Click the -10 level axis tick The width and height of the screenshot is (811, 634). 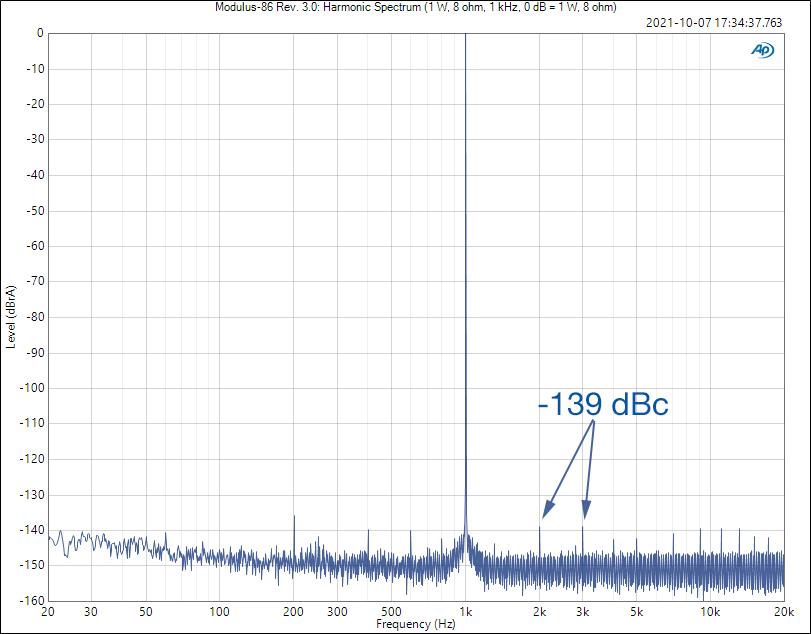(35, 69)
